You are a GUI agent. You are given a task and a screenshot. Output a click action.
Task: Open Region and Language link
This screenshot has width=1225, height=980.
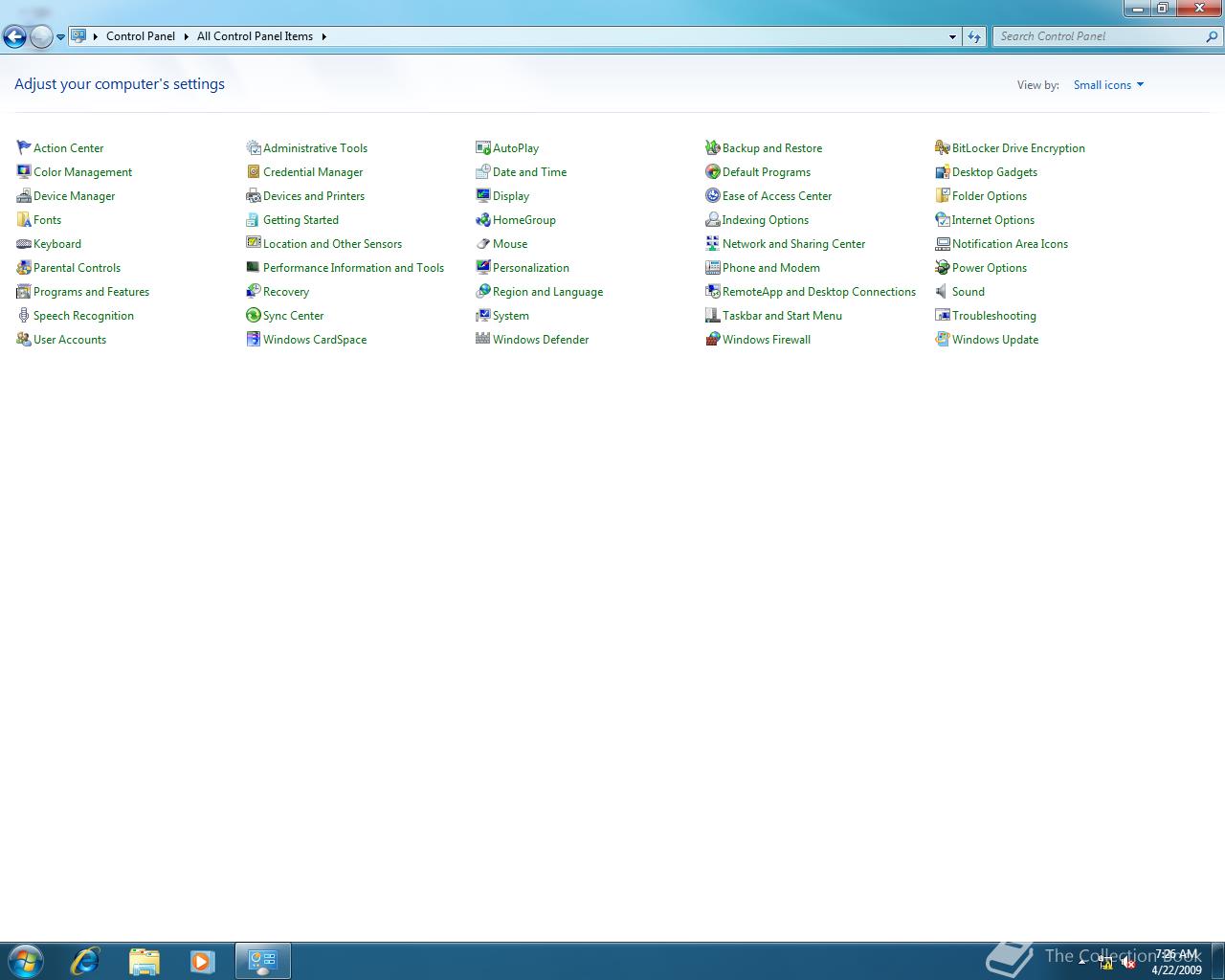(x=547, y=292)
